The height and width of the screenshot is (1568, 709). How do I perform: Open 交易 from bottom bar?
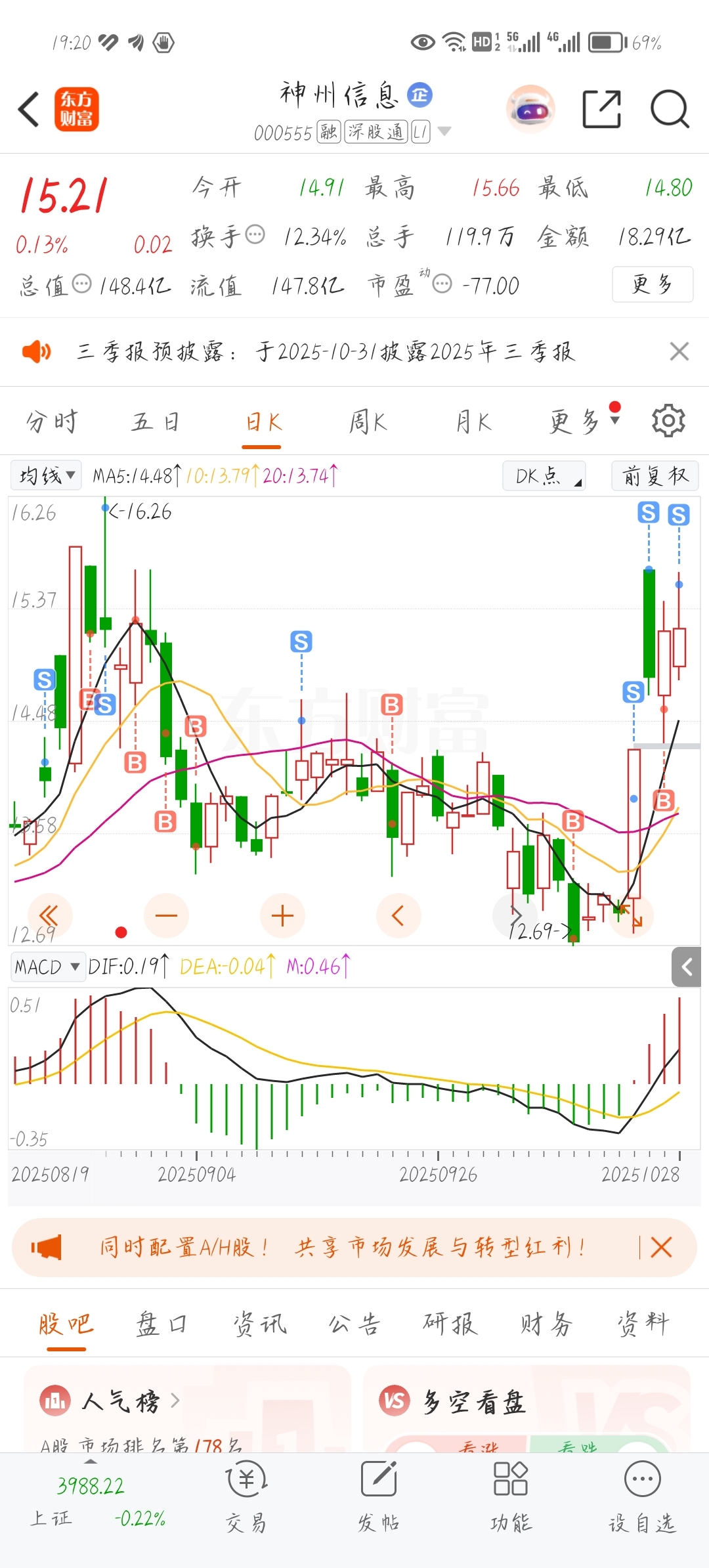pyautogui.click(x=246, y=1497)
